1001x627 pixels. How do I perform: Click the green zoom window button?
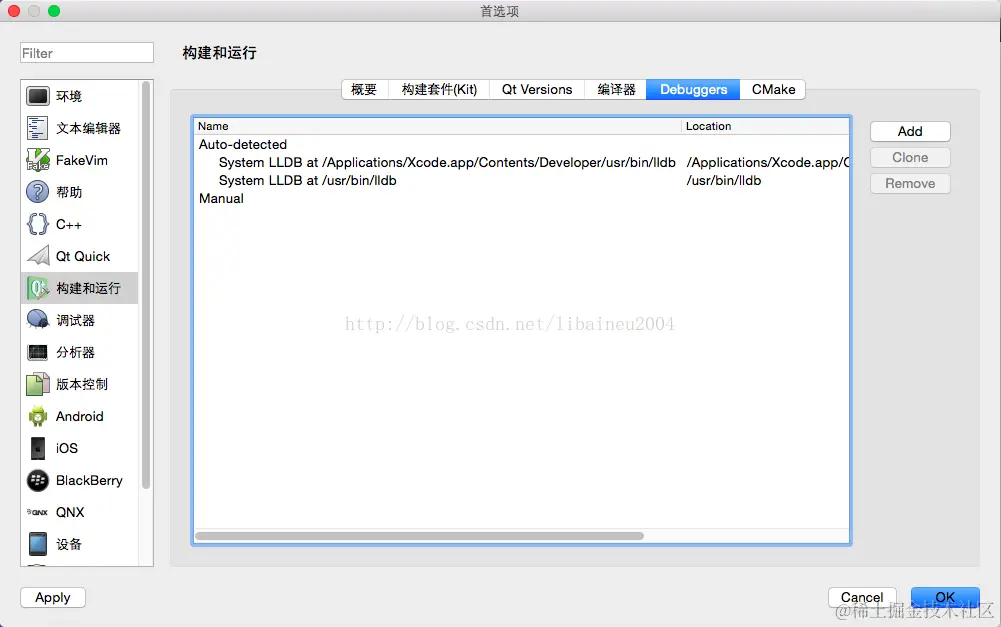click(x=54, y=11)
